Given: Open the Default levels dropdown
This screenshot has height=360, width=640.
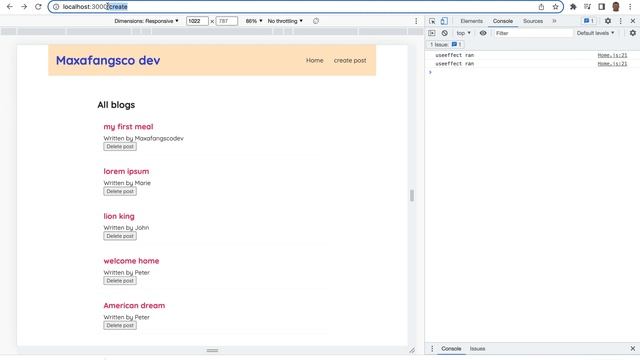Looking at the screenshot, I should [x=595, y=33].
